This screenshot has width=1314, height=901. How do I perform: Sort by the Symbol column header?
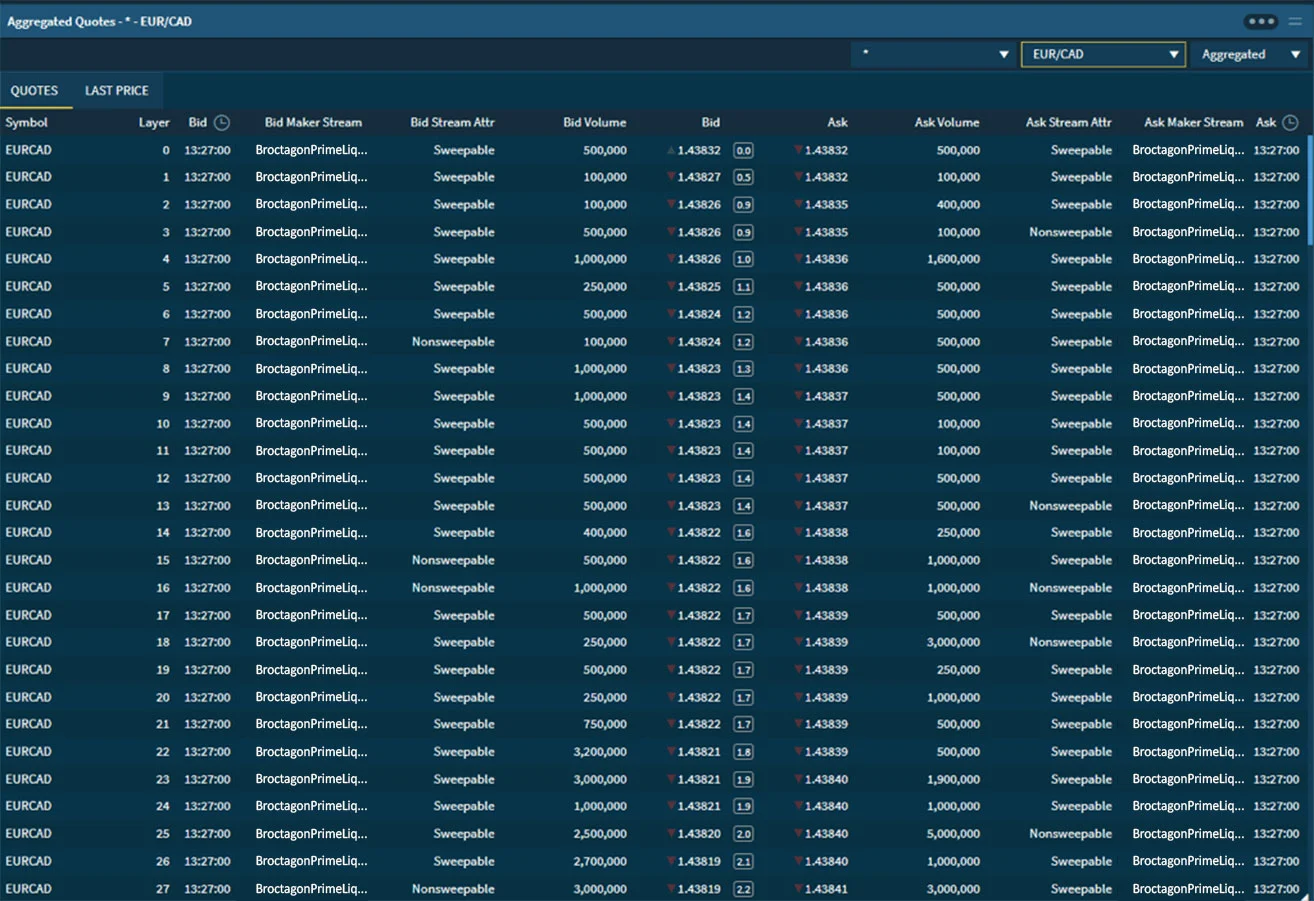point(27,123)
